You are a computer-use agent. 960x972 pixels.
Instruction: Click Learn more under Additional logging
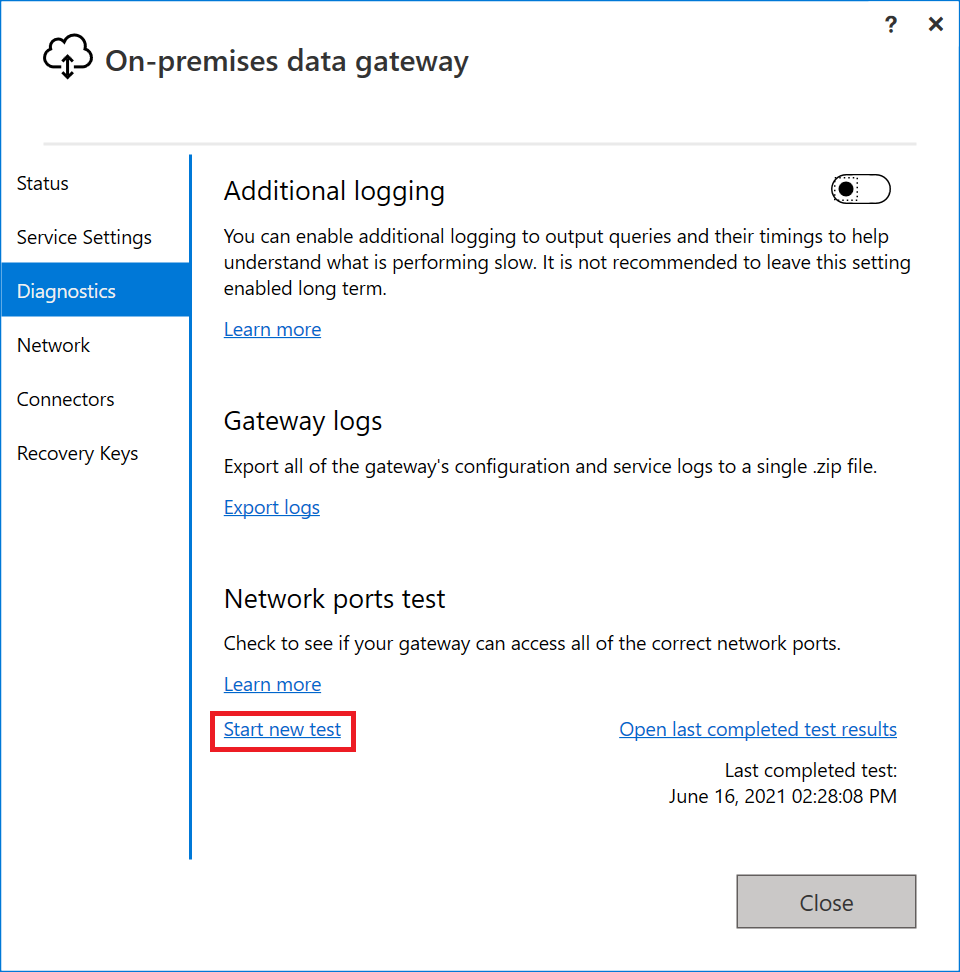coord(272,329)
